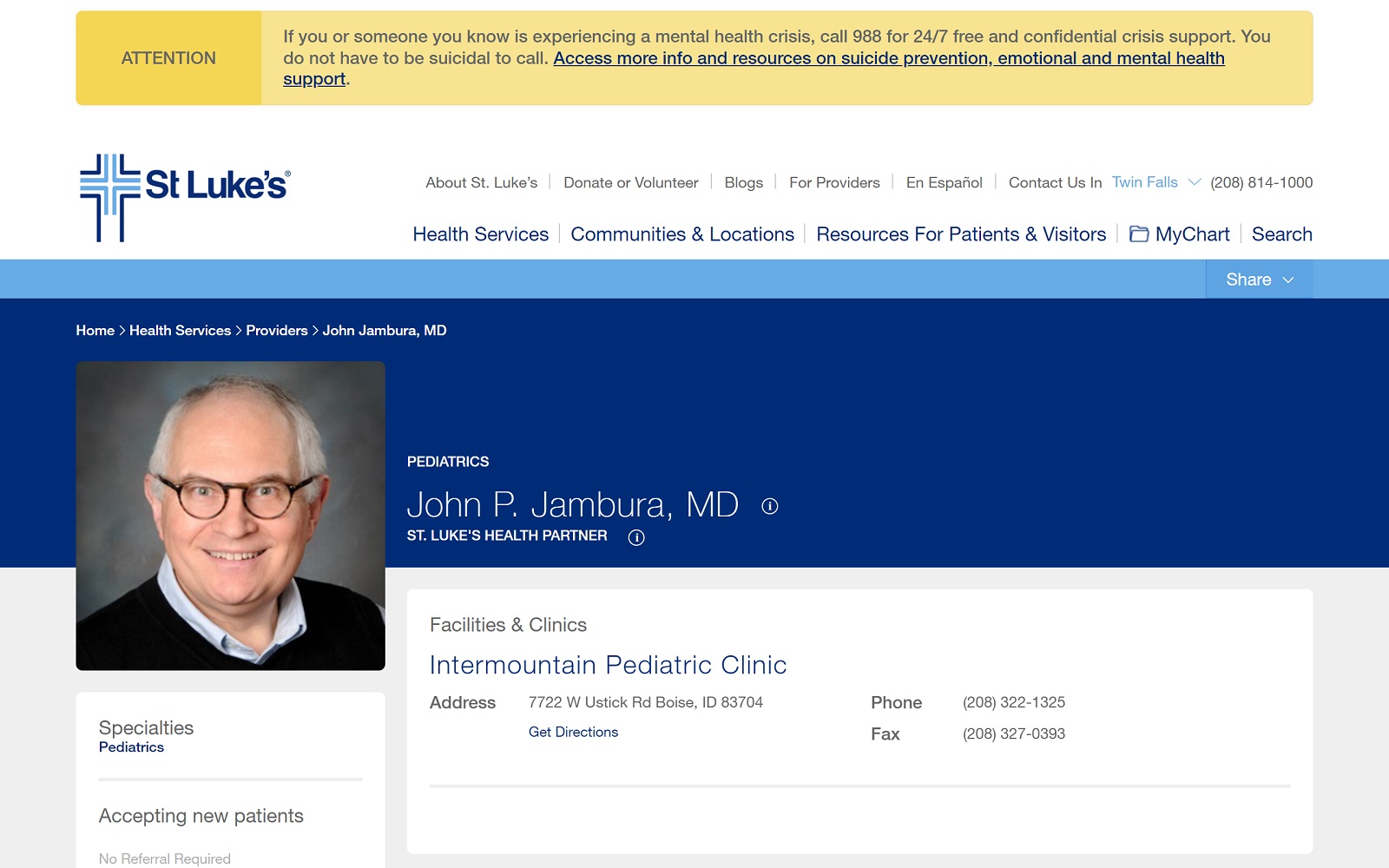The width and height of the screenshot is (1389, 868).
Task: Open the MyChart folder icon
Action: (1138, 234)
